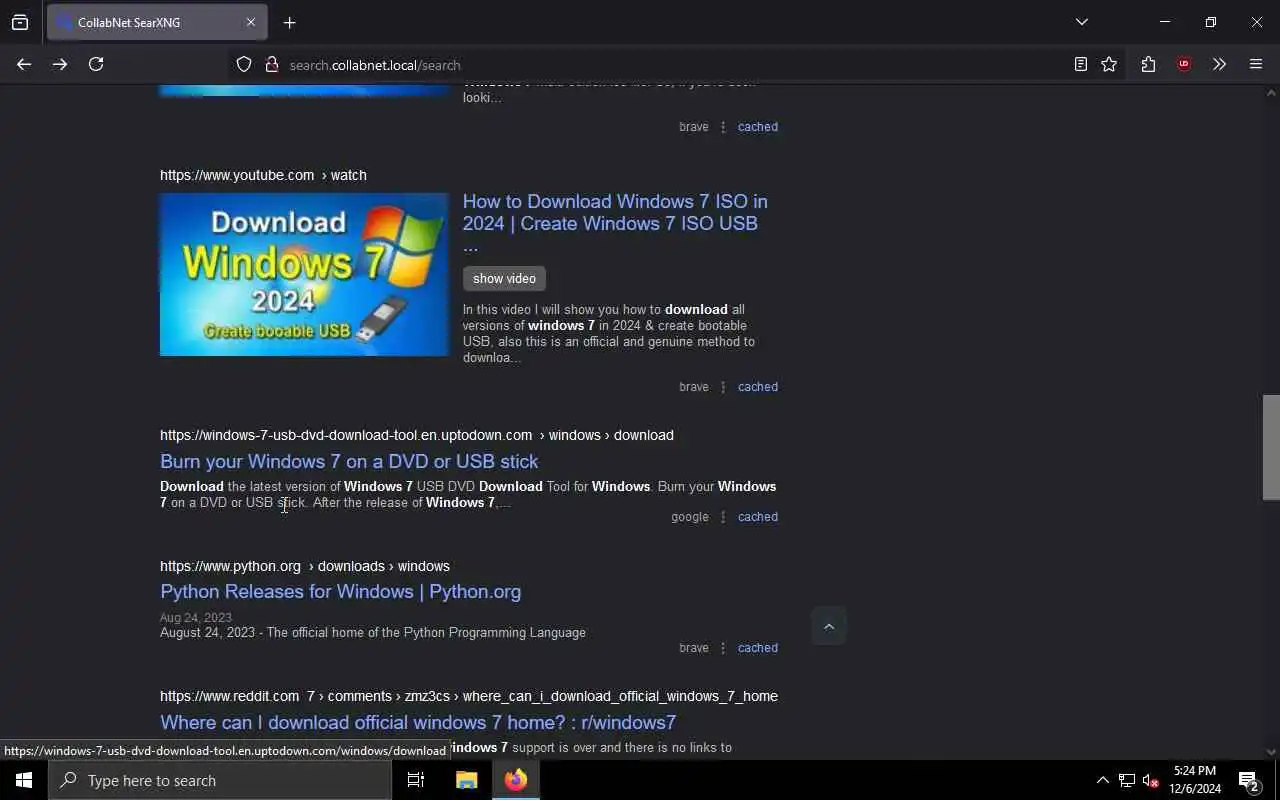Open Burn your Windows 7 on DVD link
1280x800 pixels.
tap(349, 461)
